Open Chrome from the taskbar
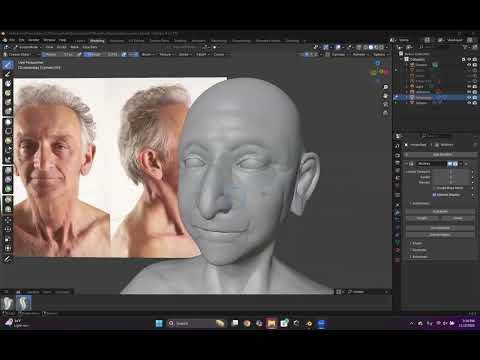Viewport: 480px width, 360px height. 247,323
